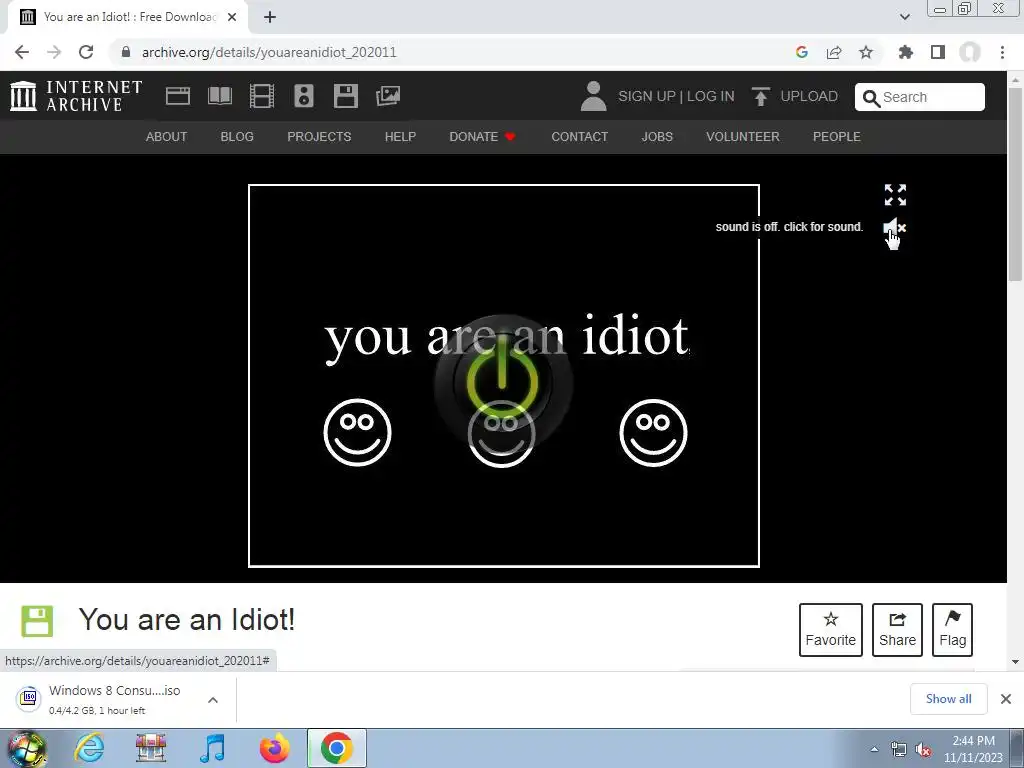Screen dimensions: 1024x768
Task: Open the CONTACT menu item
Action: [580, 136]
